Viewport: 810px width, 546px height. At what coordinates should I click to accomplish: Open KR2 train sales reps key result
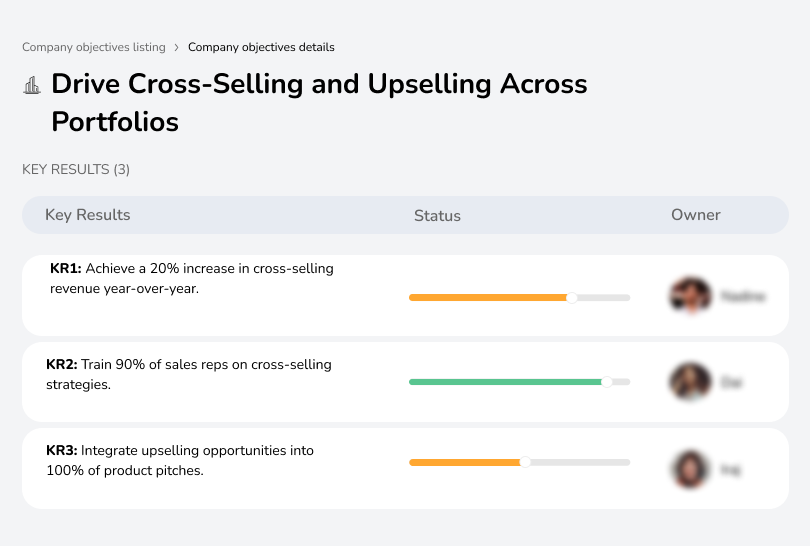188,374
